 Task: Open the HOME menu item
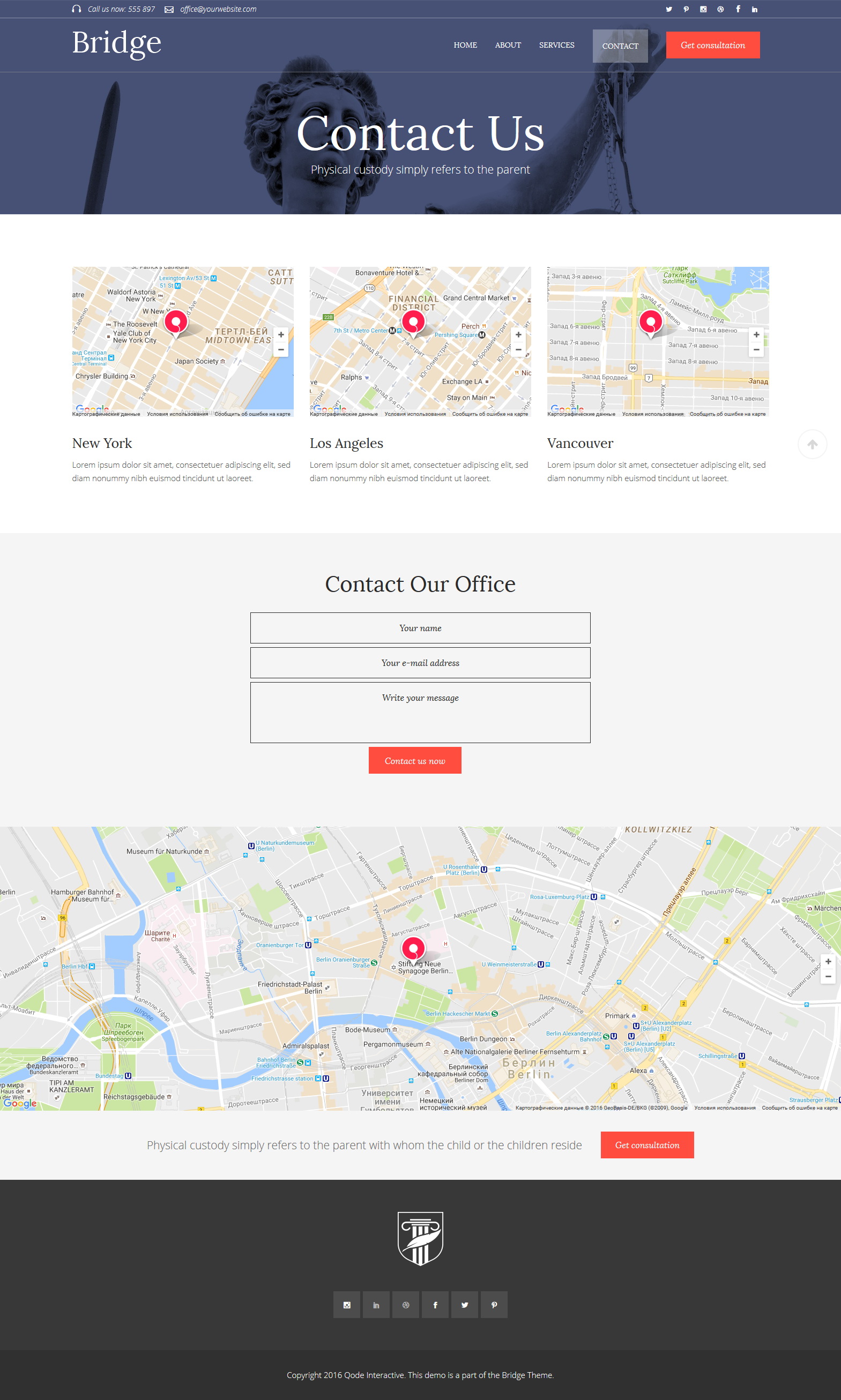click(465, 46)
